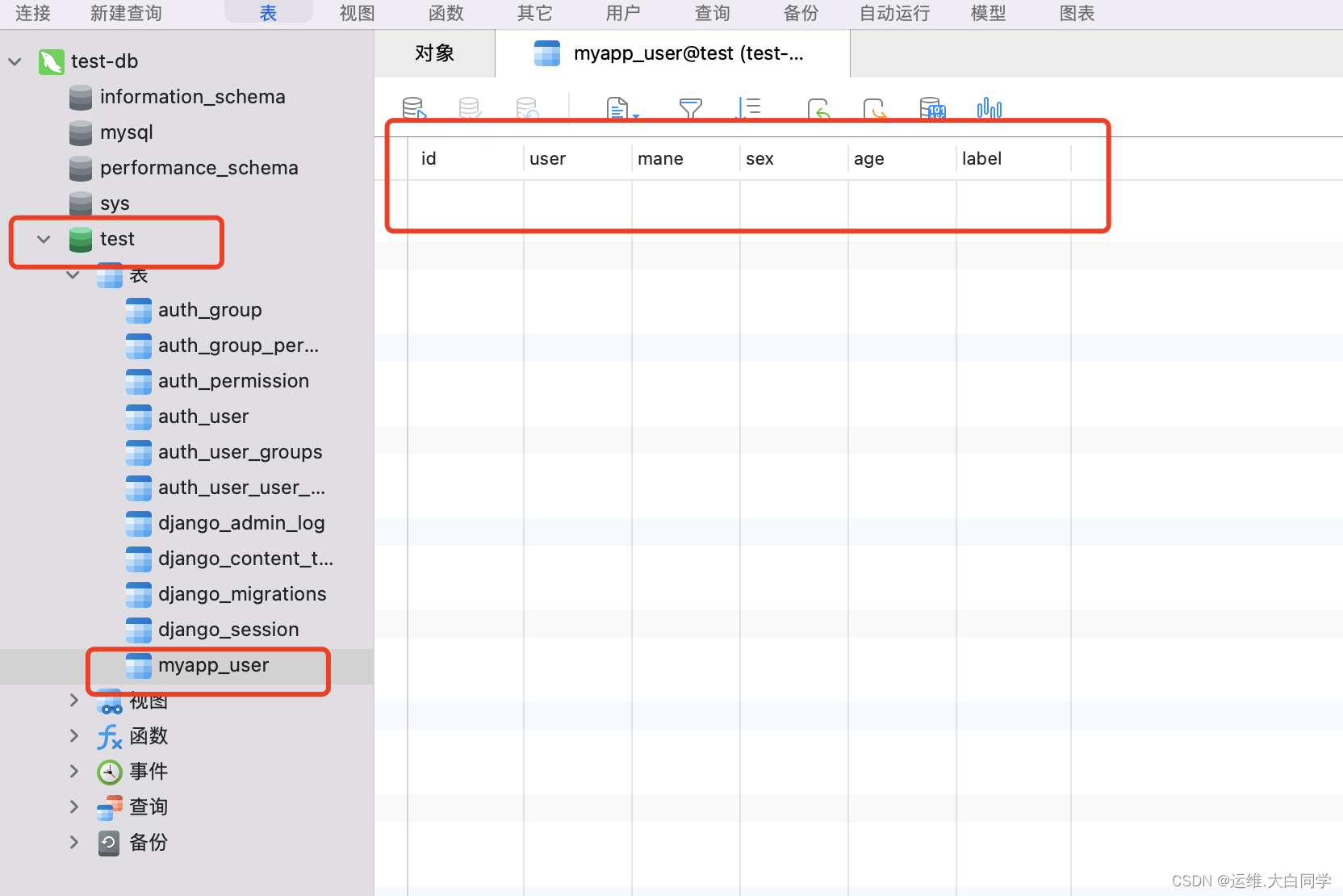
Task: Click the Export icon with orange arrow
Action: (x=875, y=108)
